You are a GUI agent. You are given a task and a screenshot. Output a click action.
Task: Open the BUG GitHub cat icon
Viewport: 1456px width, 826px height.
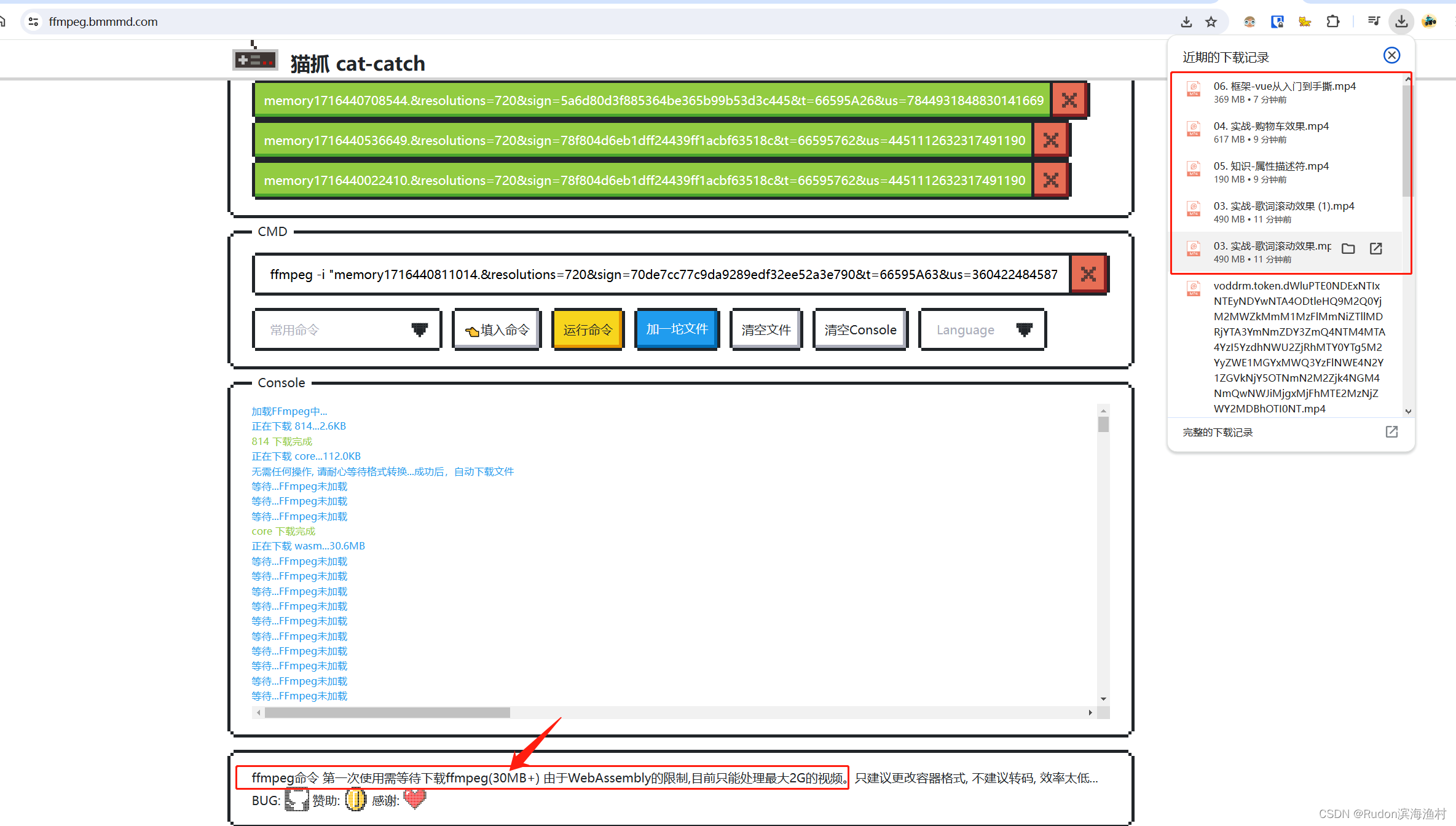click(x=296, y=800)
